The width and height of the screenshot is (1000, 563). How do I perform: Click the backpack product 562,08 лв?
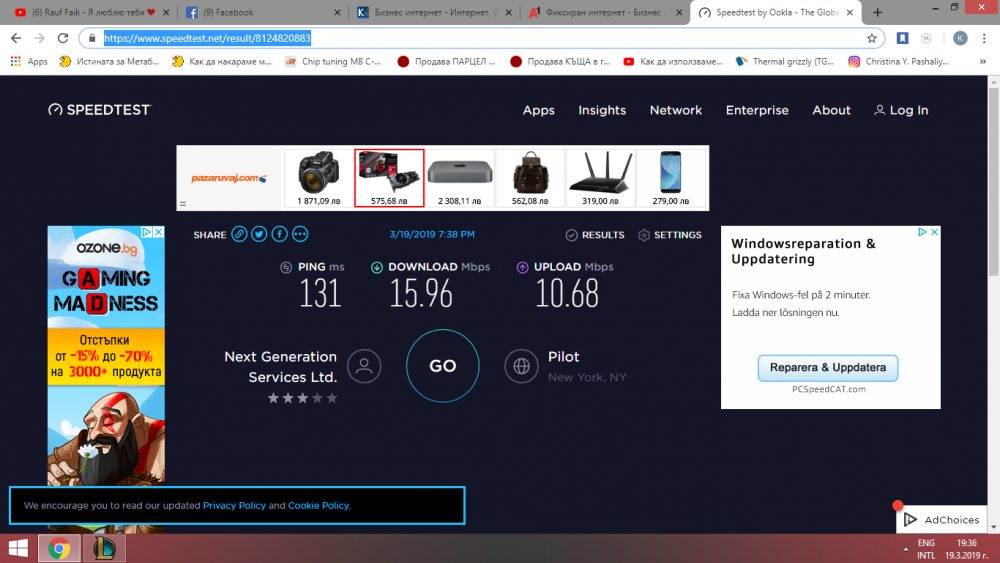(x=530, y=178)
